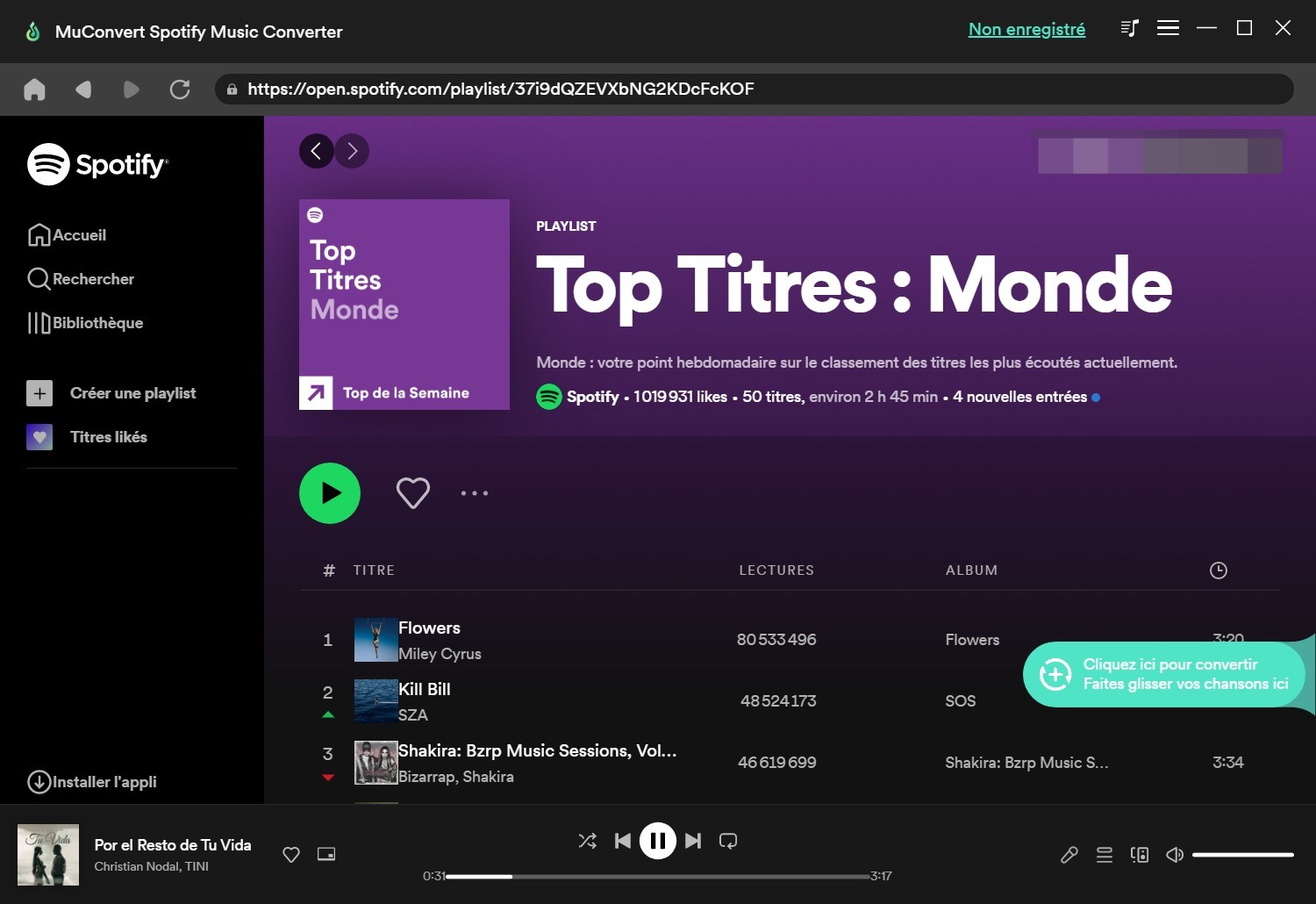
Task: Click Installer l'appli
Action: click(x=92, y=782)
